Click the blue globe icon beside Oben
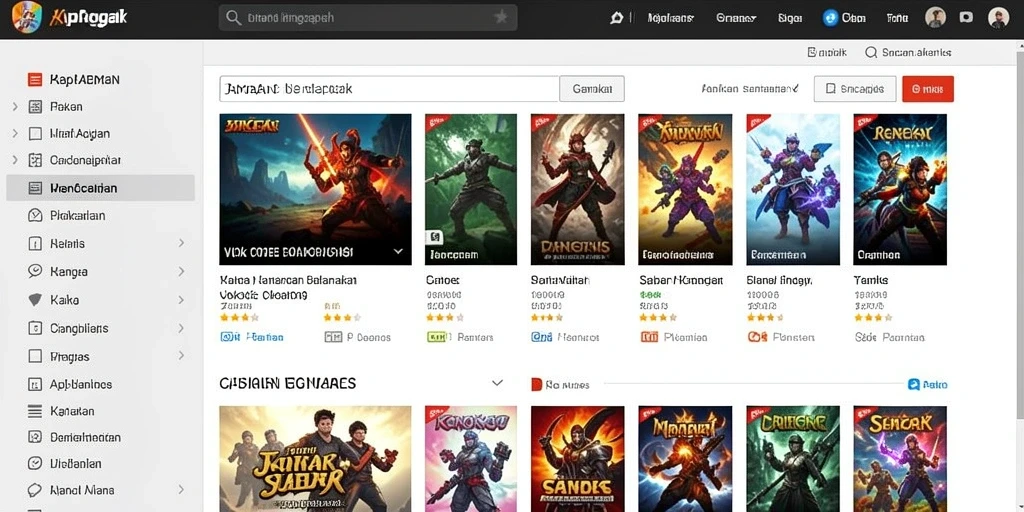Image resolution: width=1024 pixels, height=512 pixels. pyautogui.click(x=830, y=18)
